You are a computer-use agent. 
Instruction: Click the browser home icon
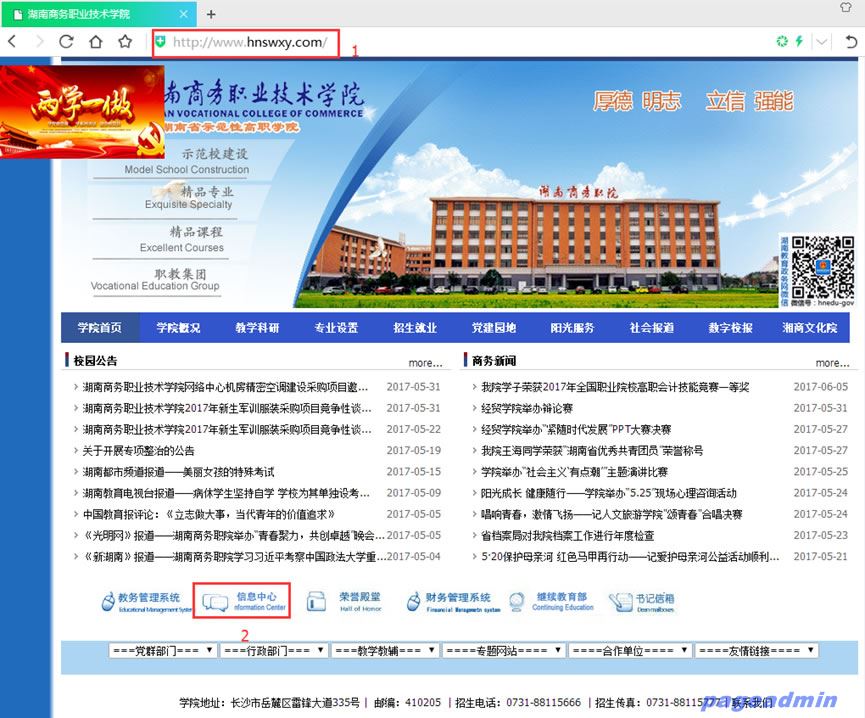[95, 42]
